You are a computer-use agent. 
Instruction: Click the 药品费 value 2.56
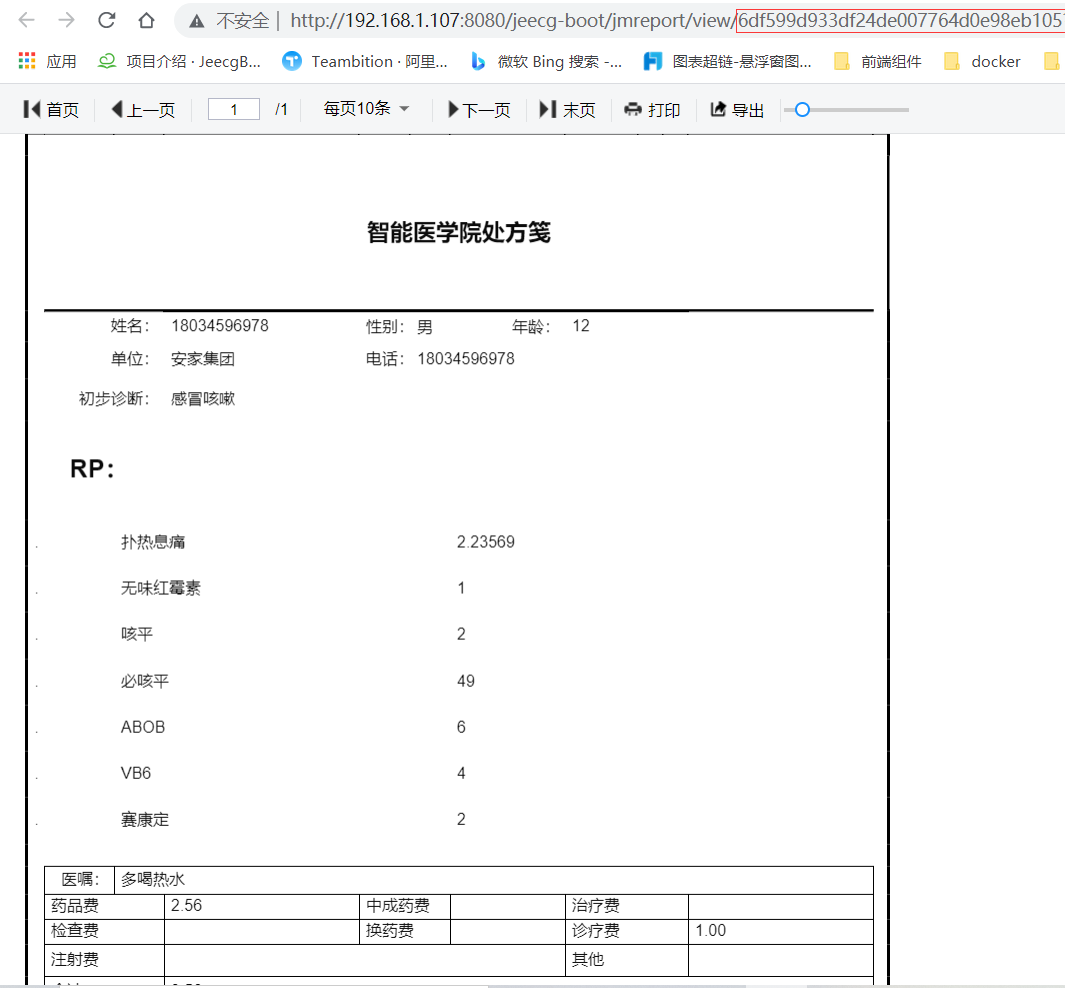(187, 906)
